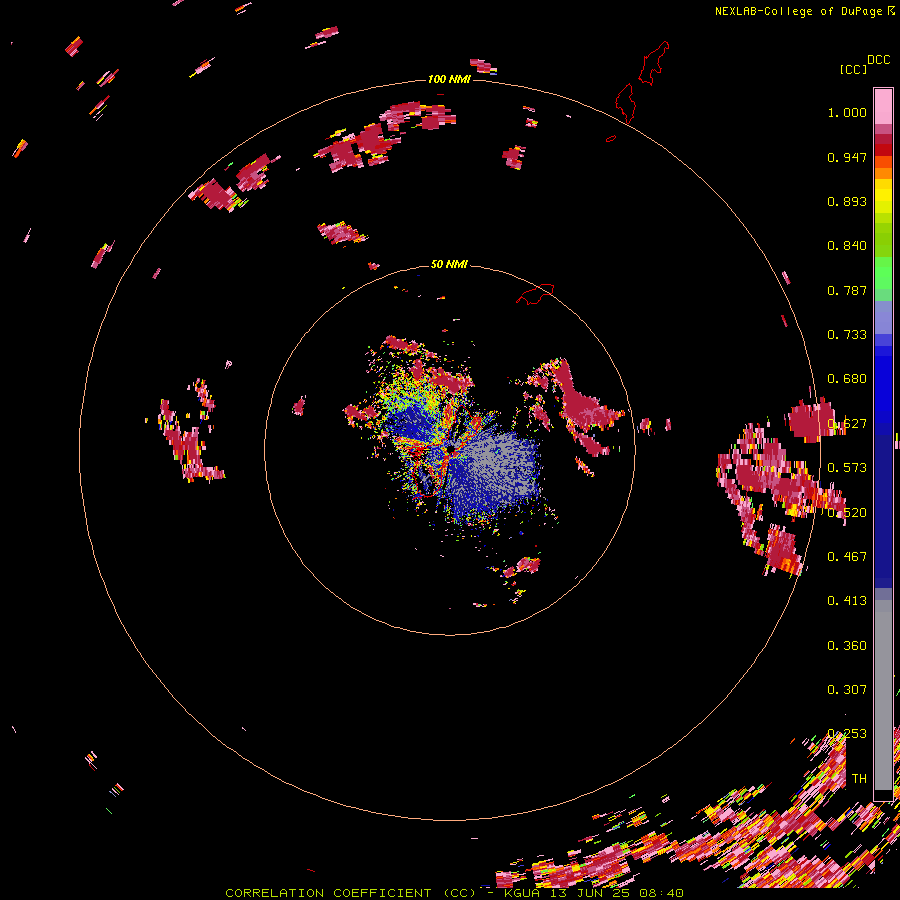Click the TH threshold label

[x=859, y=779]
